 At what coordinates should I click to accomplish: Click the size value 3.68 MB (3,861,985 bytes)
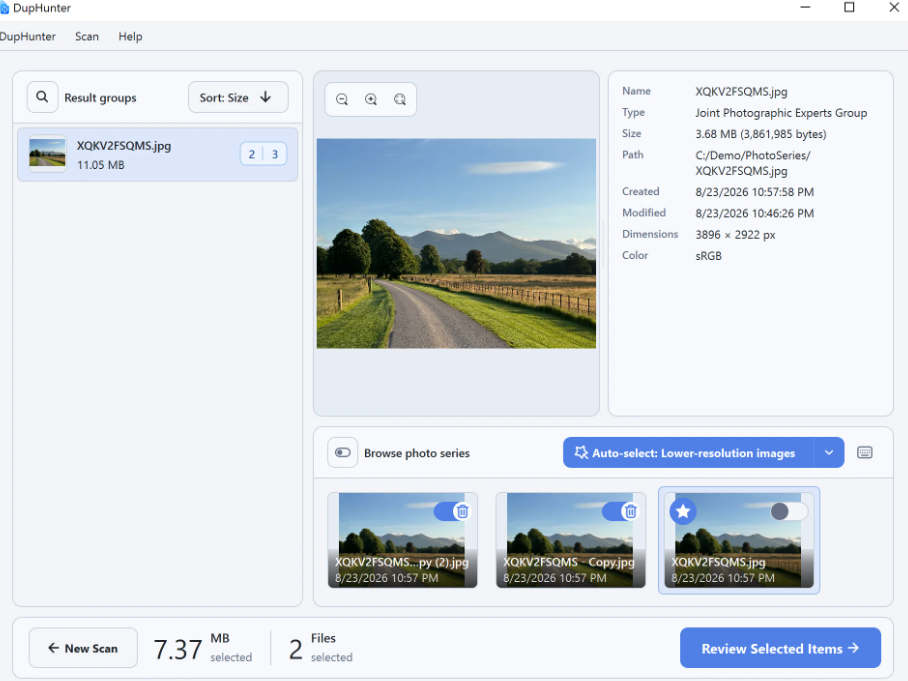point(760,134)
